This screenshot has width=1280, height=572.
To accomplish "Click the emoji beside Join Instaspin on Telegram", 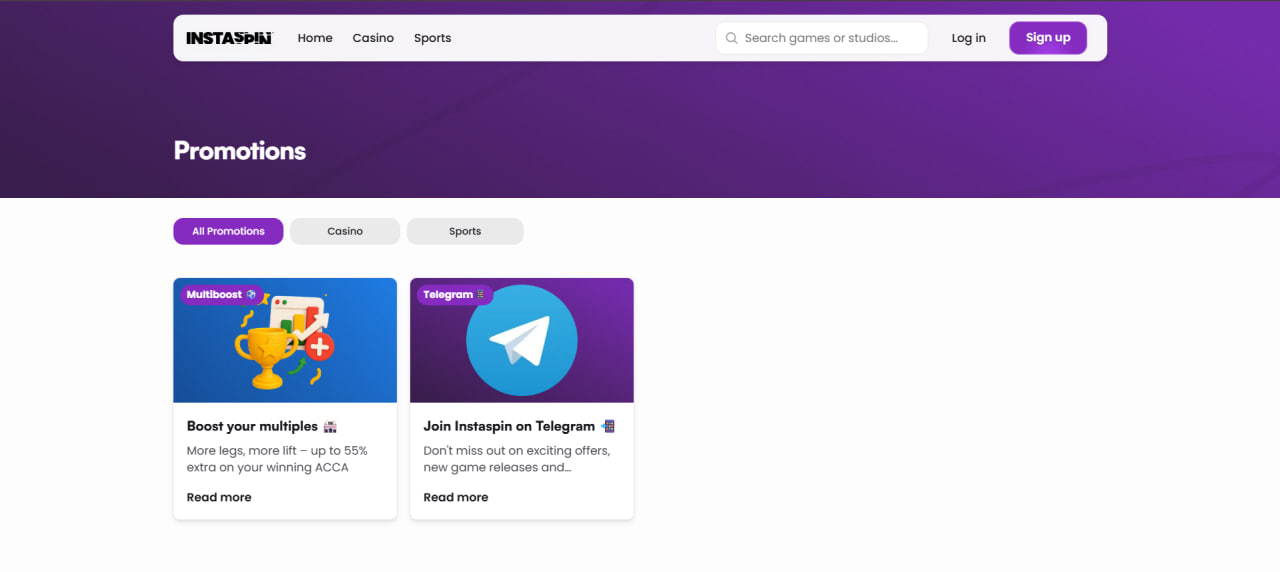I will [608, 427].
